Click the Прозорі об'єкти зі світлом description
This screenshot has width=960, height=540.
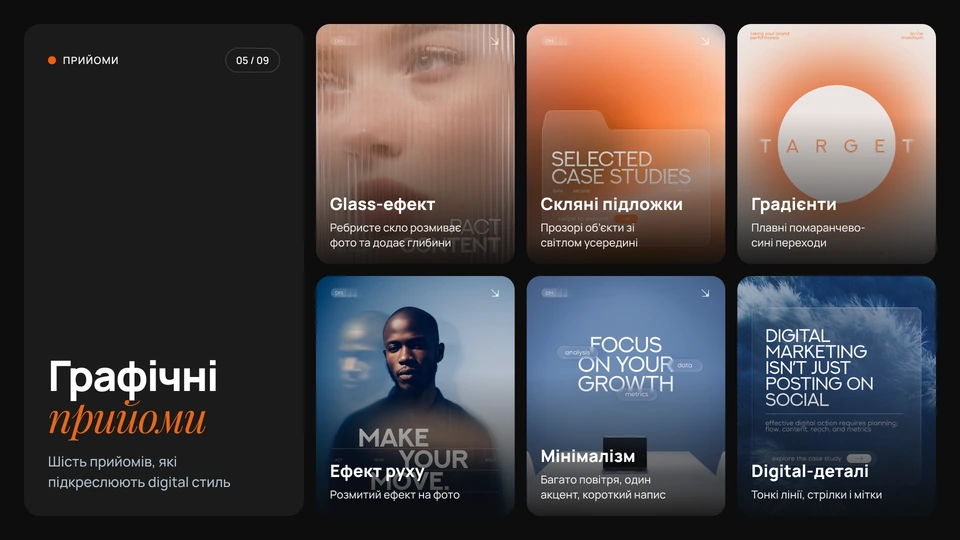(589, 235)
